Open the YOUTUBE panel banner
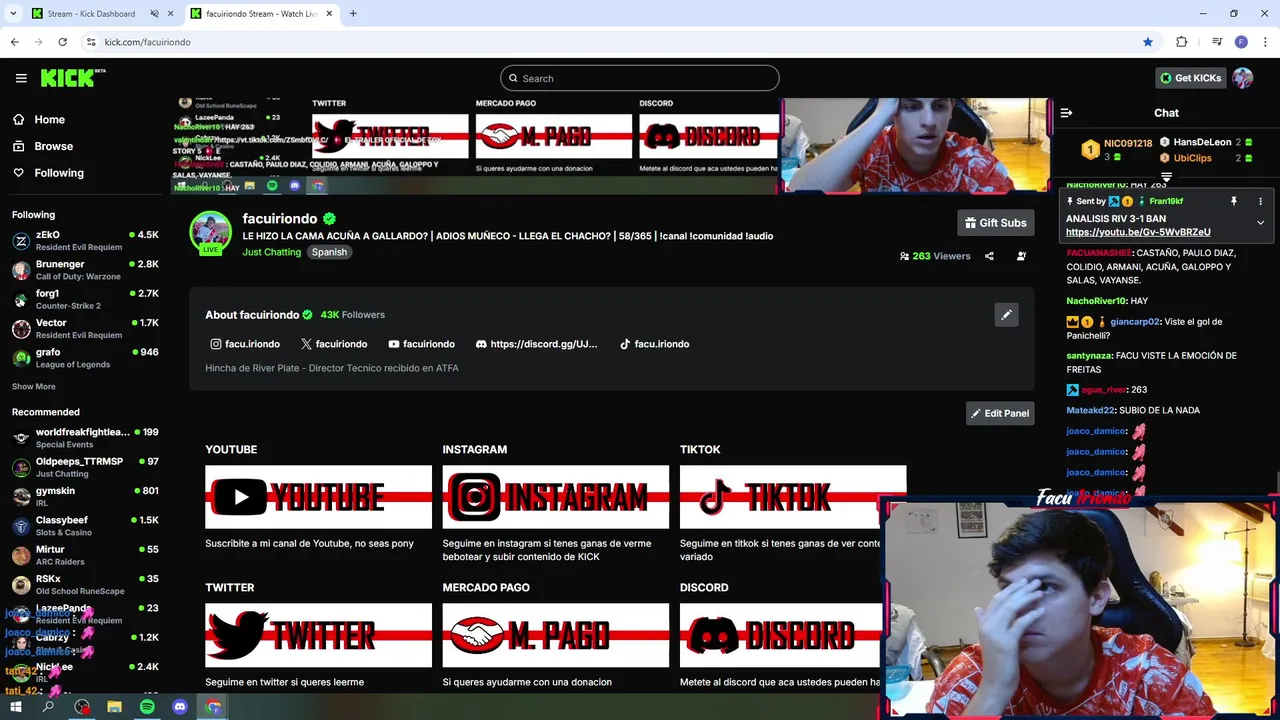 click(318, 497)
